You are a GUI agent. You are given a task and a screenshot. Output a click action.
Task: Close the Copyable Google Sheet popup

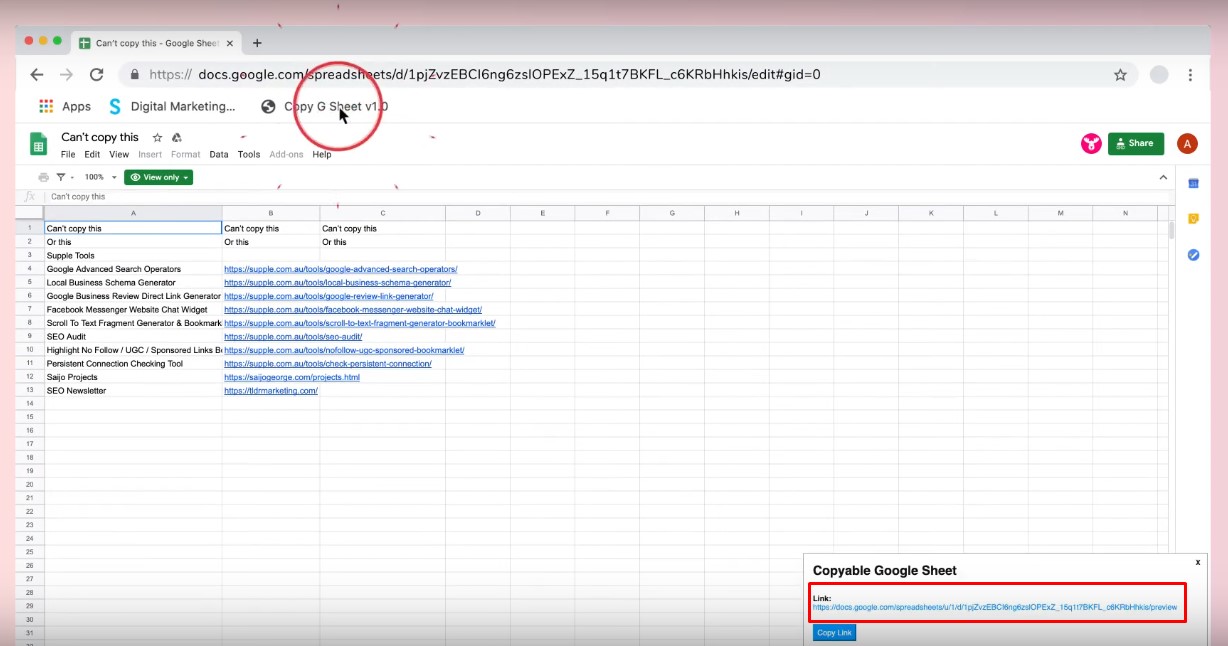1198,562
